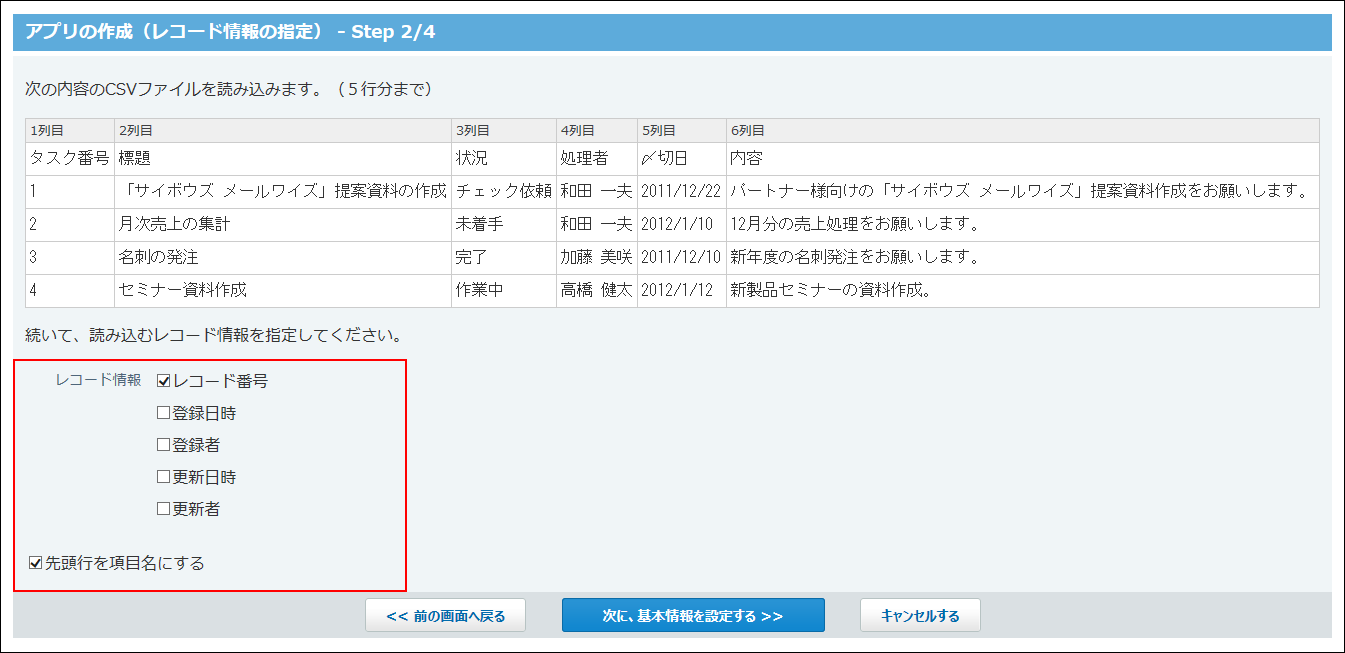Click 次に、基本情報を設定する >> button
The image size is (1345, 653).
pyautogui.click(x=693, y=615)
